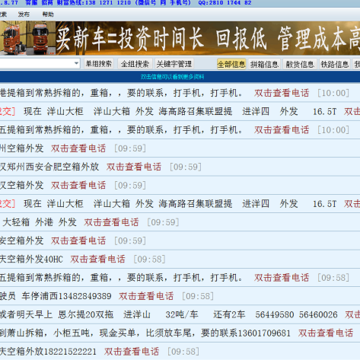Select the 郑州西安合肥空箱外放 message text
This screenshot has height=360, width=360.
[x=50, y=167]
